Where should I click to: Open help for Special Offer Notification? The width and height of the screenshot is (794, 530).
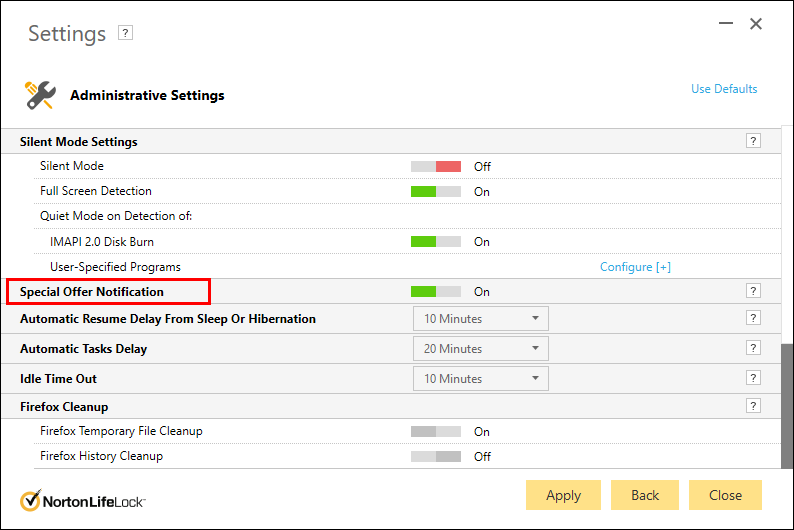pos(753,291)
